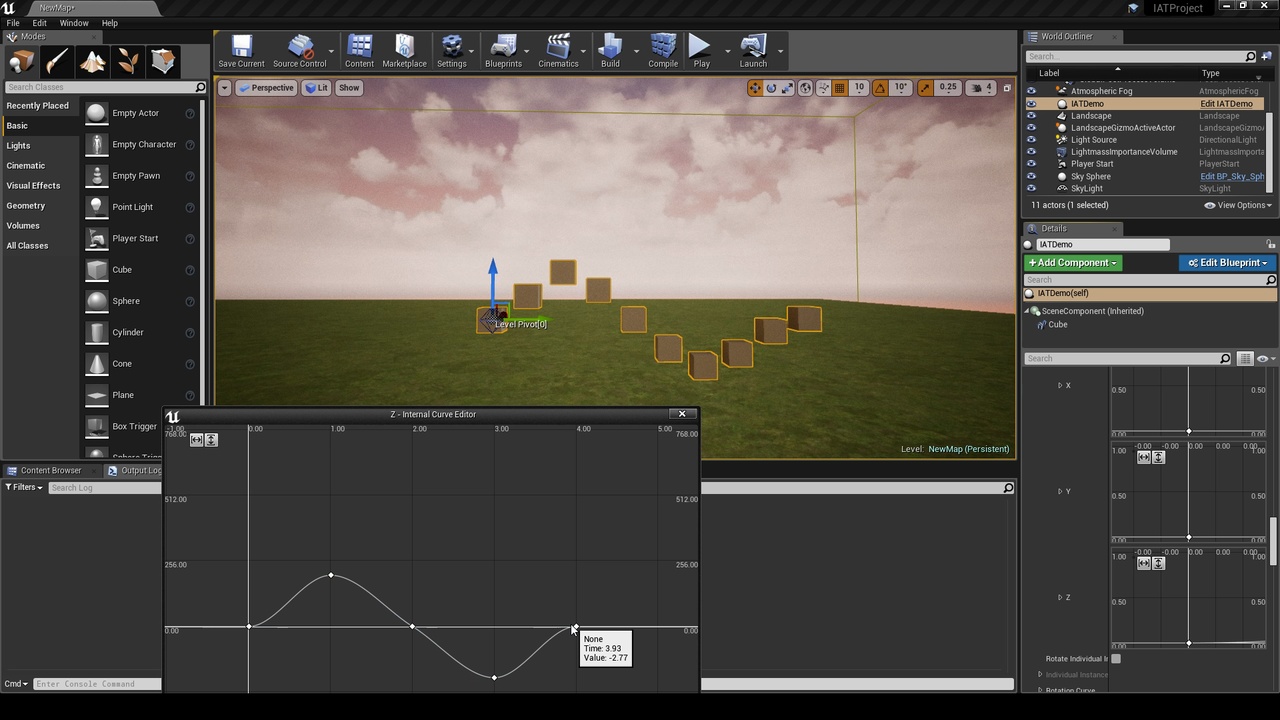Open the Perspective view dropdown
This screenshot has width=1280, height=720.
(266, 88)
